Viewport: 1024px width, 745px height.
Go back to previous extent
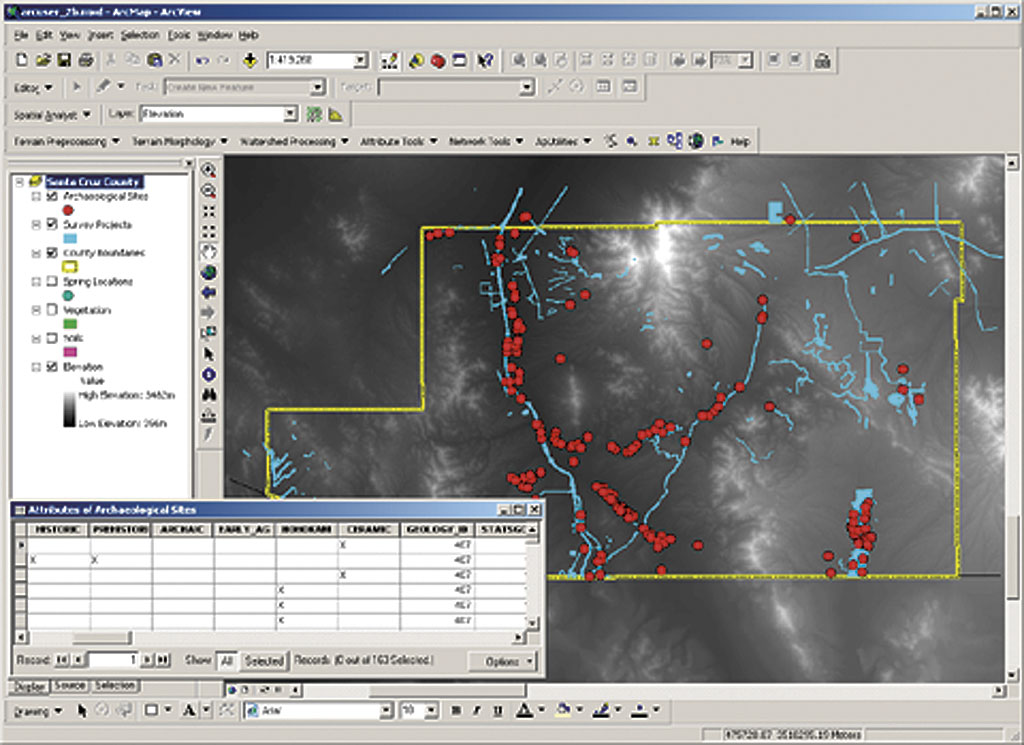coord(209,292)
